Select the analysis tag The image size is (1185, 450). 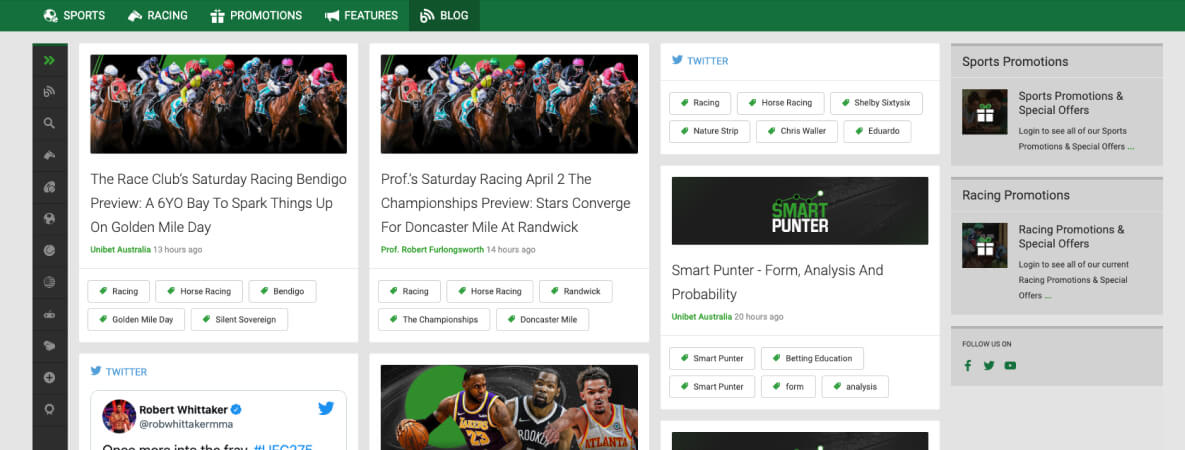point(855,386)
